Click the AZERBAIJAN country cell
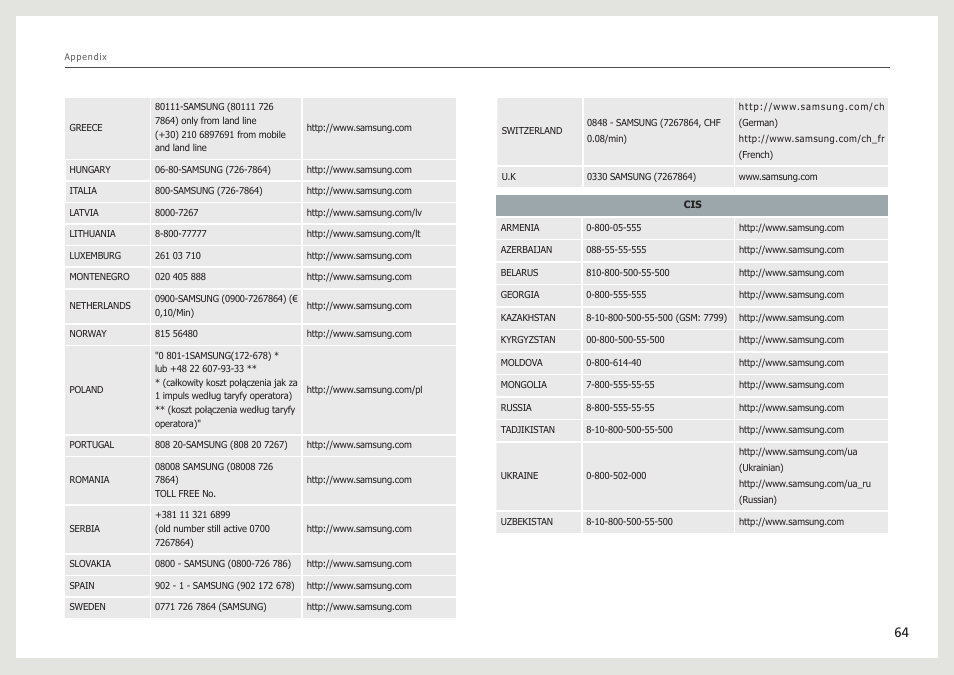Screen dimensions: 954x675 (x=538, y=250)
